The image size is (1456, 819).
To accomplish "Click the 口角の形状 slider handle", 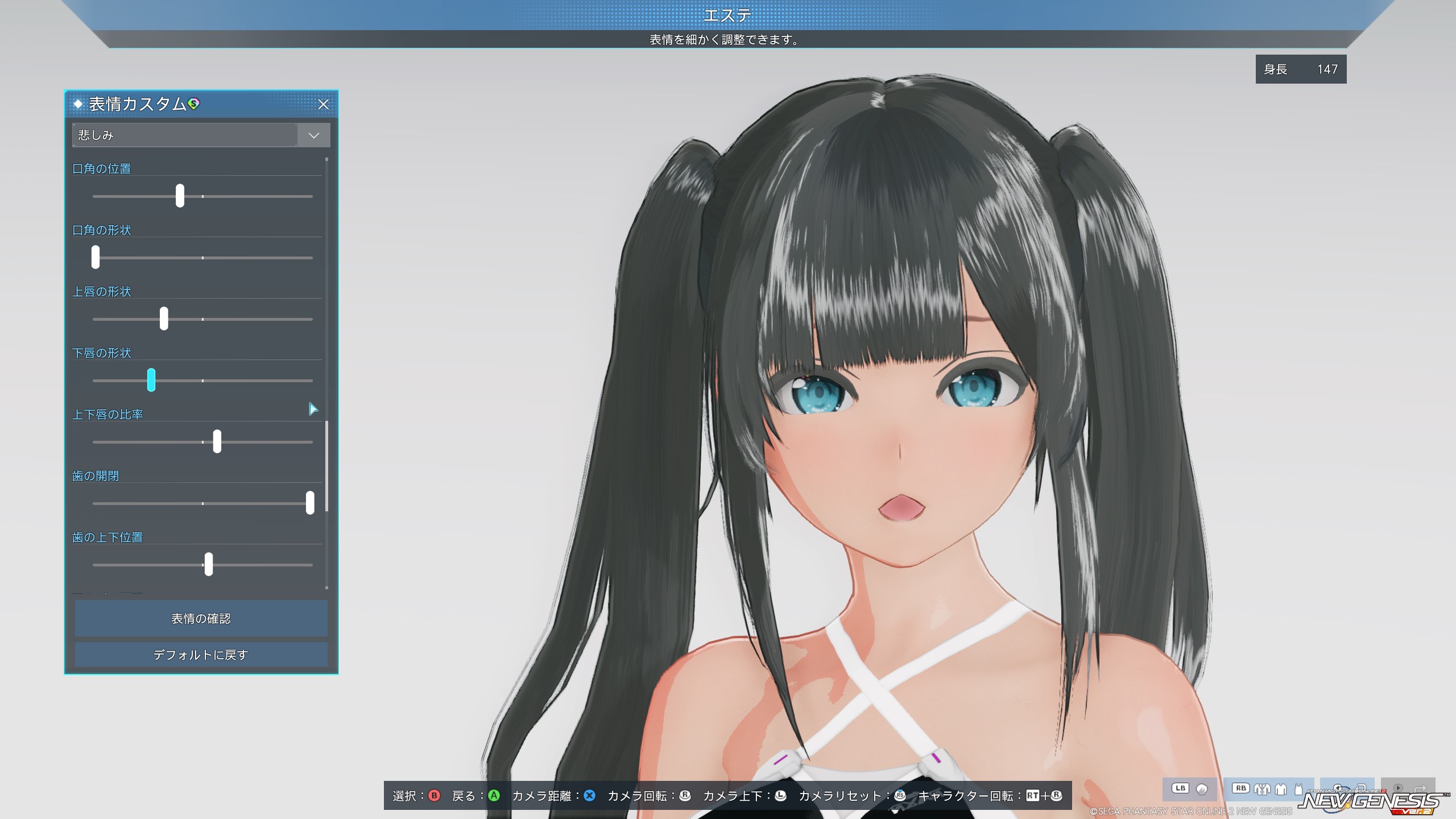I will pyautogui.click(x=96, y=257).
